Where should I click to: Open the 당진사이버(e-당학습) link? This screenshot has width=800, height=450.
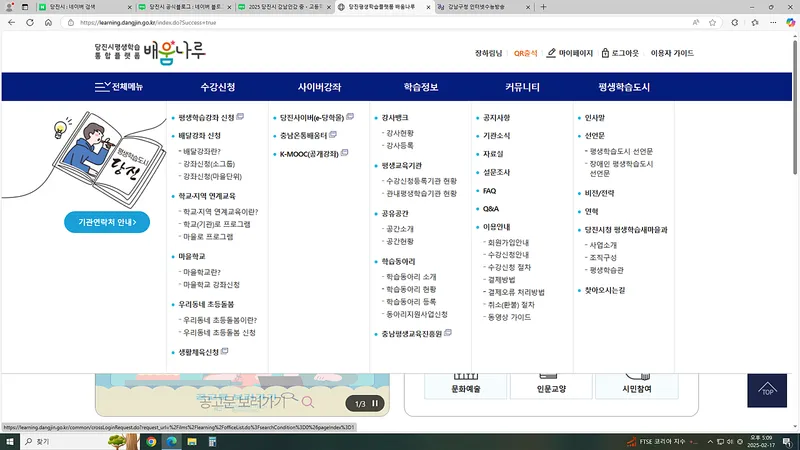tap(318, 117)
